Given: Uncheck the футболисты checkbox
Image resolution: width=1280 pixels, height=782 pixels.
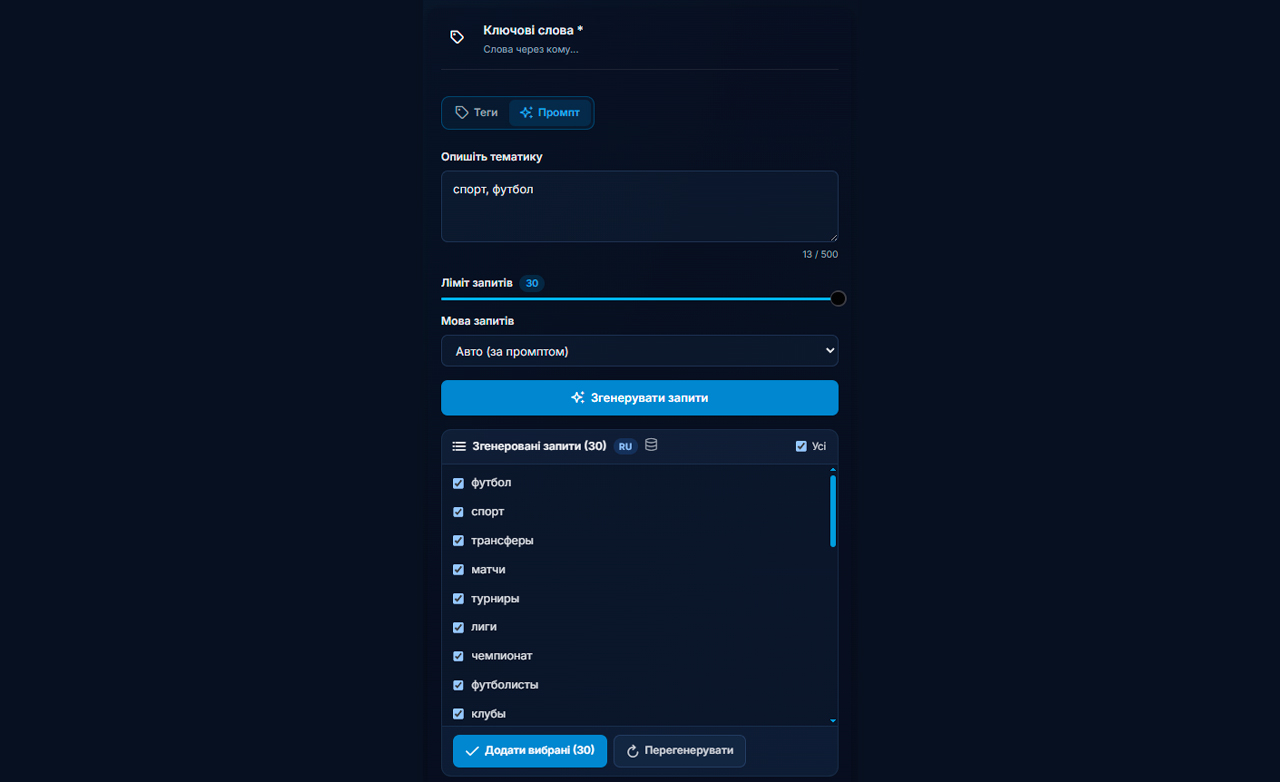Looking at the screenshot, I should click(458, 685).
